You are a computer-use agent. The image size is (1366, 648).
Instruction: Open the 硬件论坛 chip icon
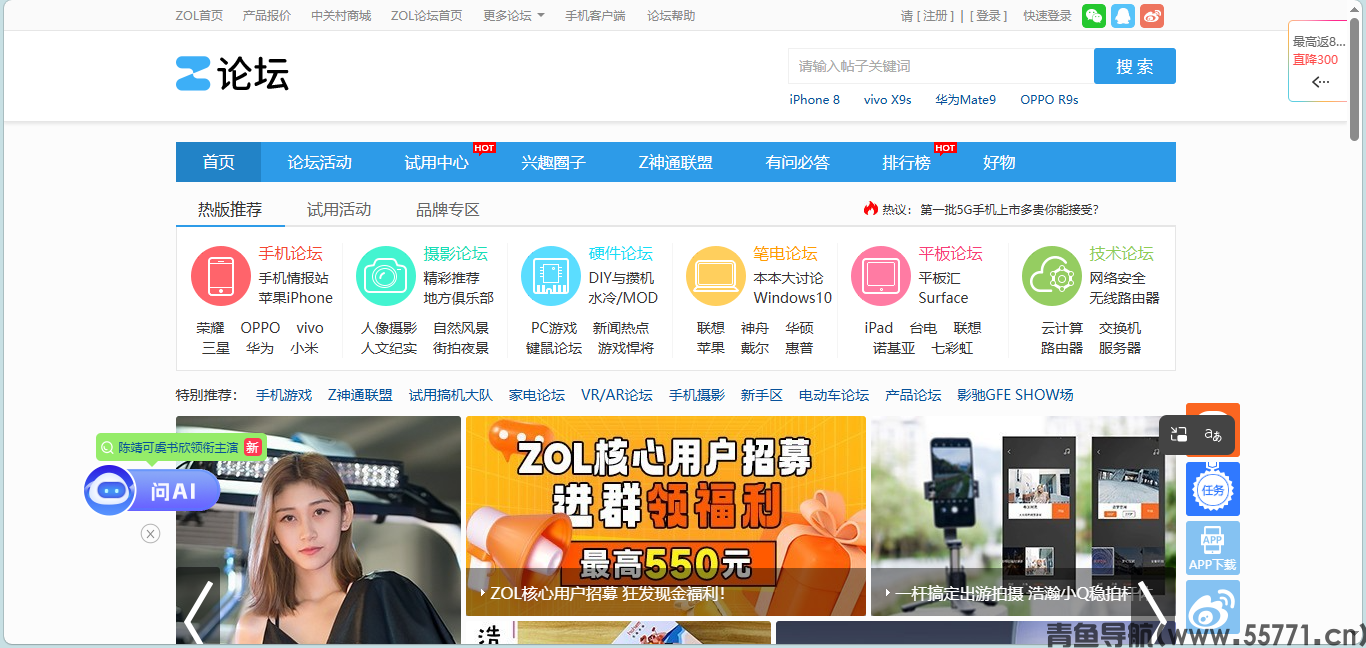(551, 276)
